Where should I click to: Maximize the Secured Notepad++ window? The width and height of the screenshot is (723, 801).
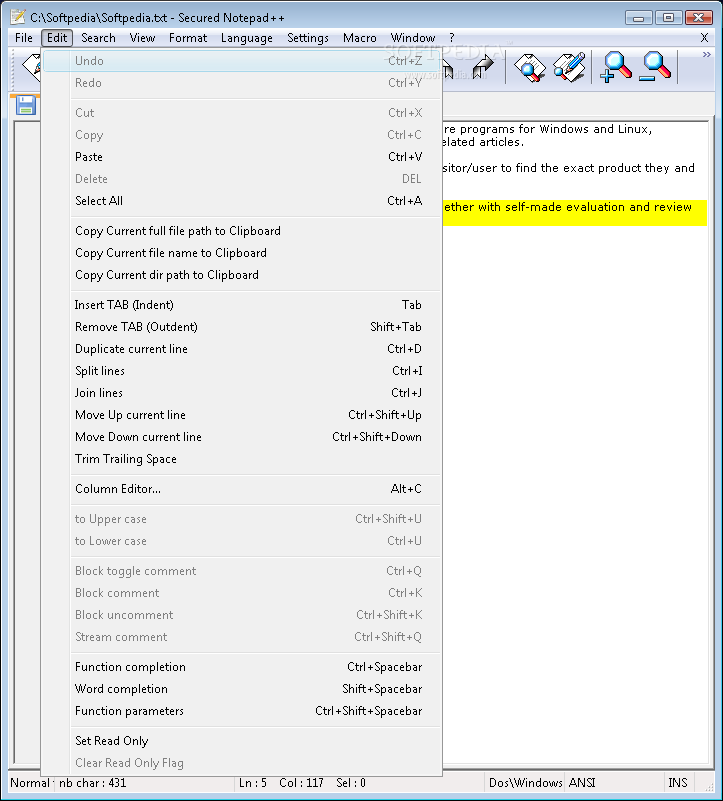pos(668,18)
